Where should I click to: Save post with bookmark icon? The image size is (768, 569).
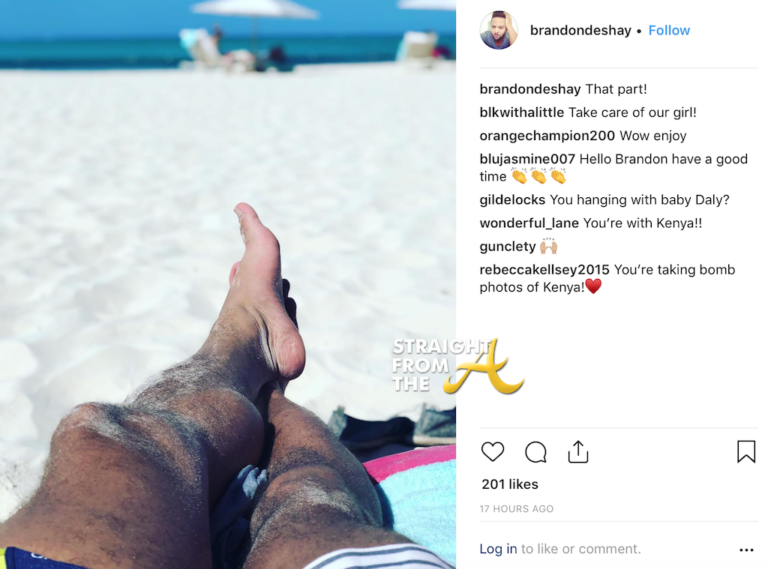coord(746,451)
